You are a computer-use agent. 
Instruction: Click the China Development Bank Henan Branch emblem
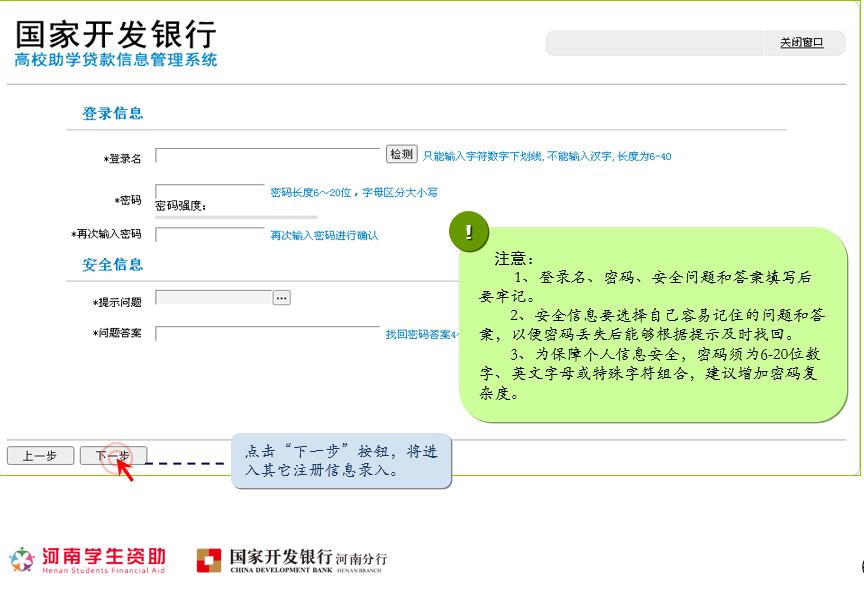tap(208, 558)
